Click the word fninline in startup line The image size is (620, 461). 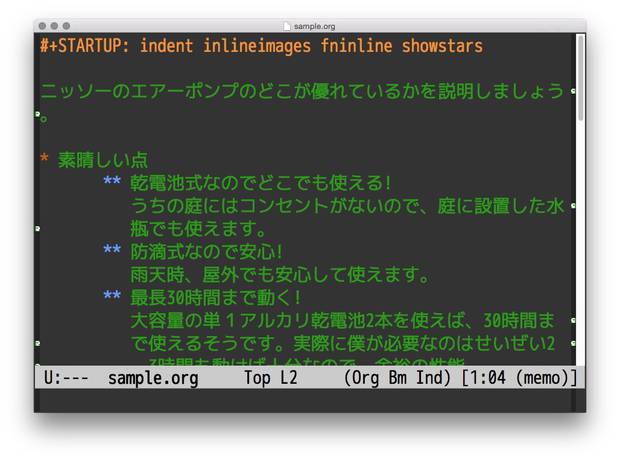(x=356, y=46)
